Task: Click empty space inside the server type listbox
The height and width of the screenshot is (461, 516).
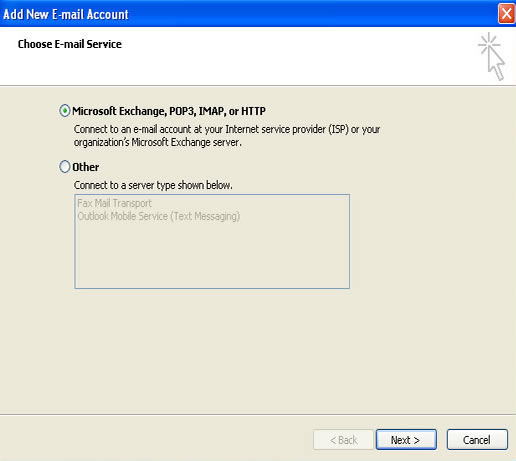Action: pyautogui.click(x=212, y=257)
